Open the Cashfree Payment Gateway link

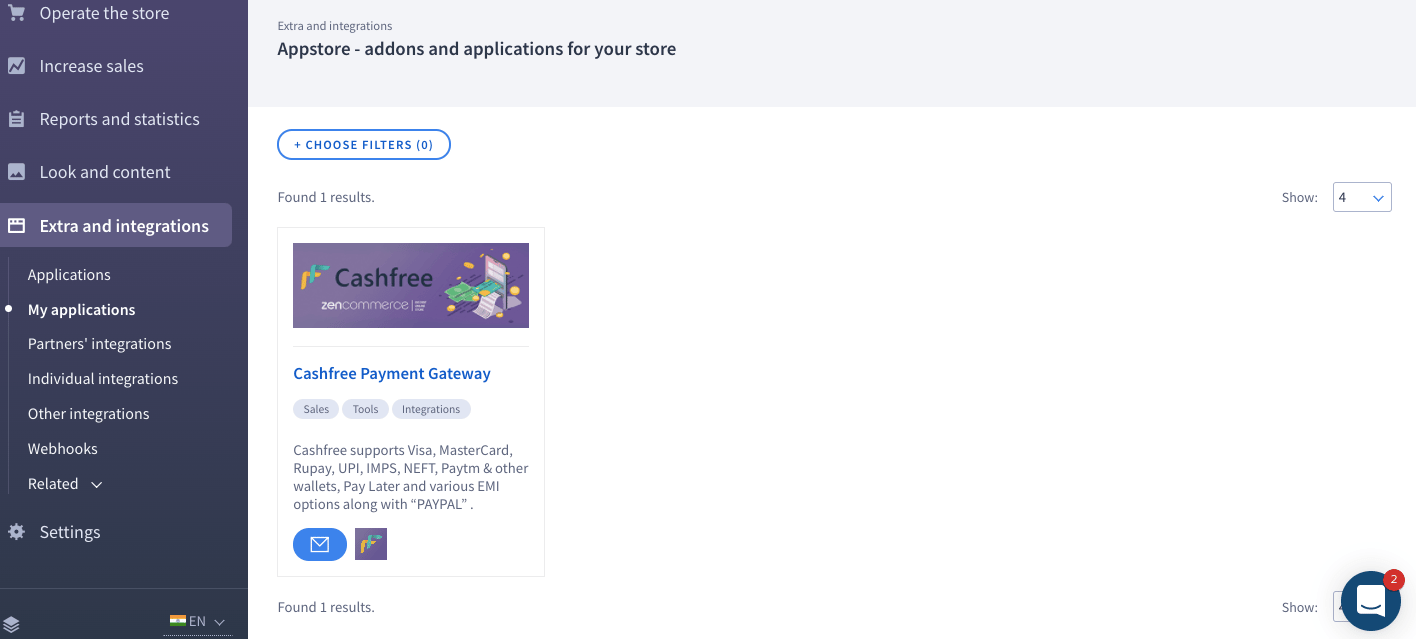pyautogui.click(x=392, y=373)
